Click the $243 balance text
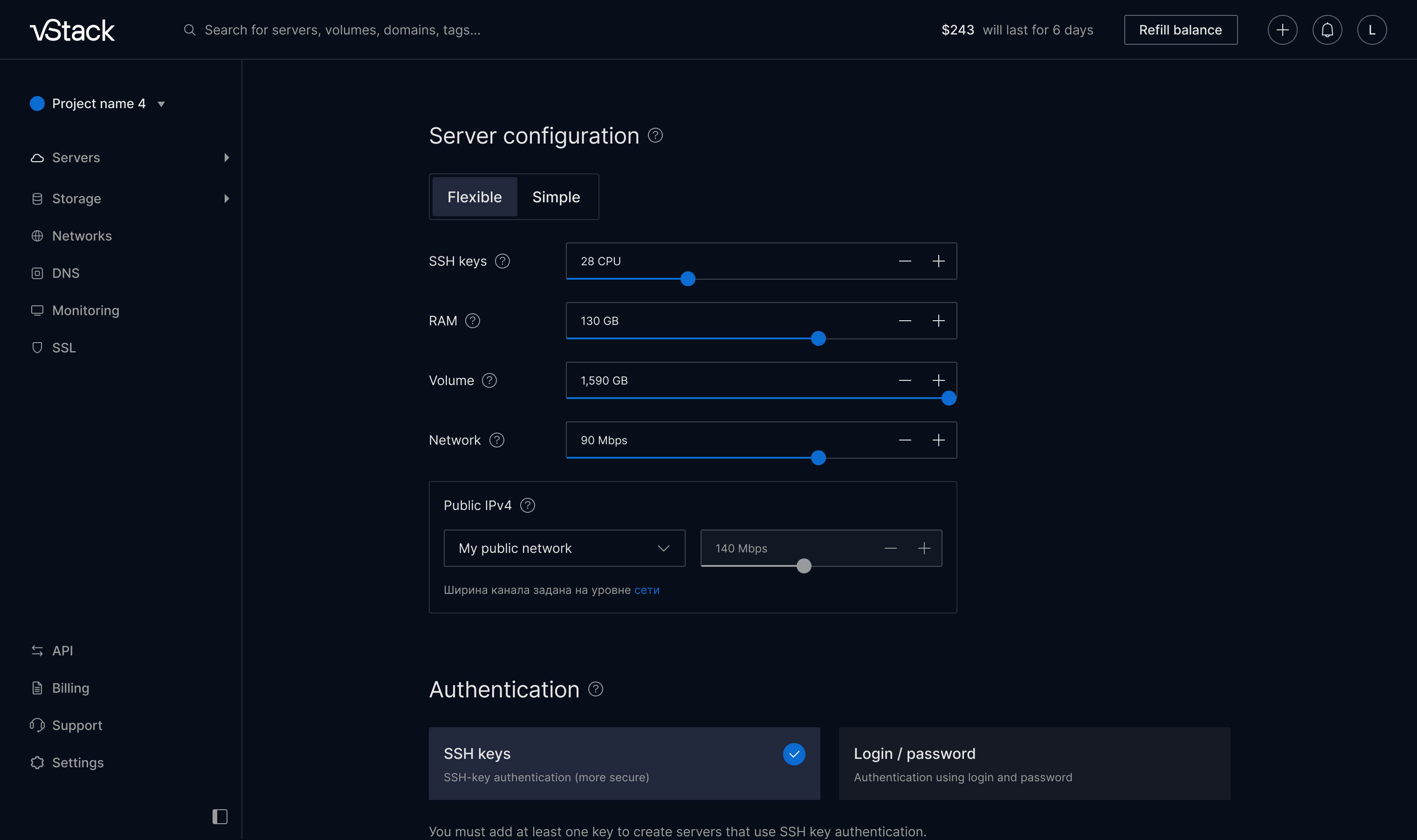The width and height of the screenshot is (1417, 840). coord(957,30)
